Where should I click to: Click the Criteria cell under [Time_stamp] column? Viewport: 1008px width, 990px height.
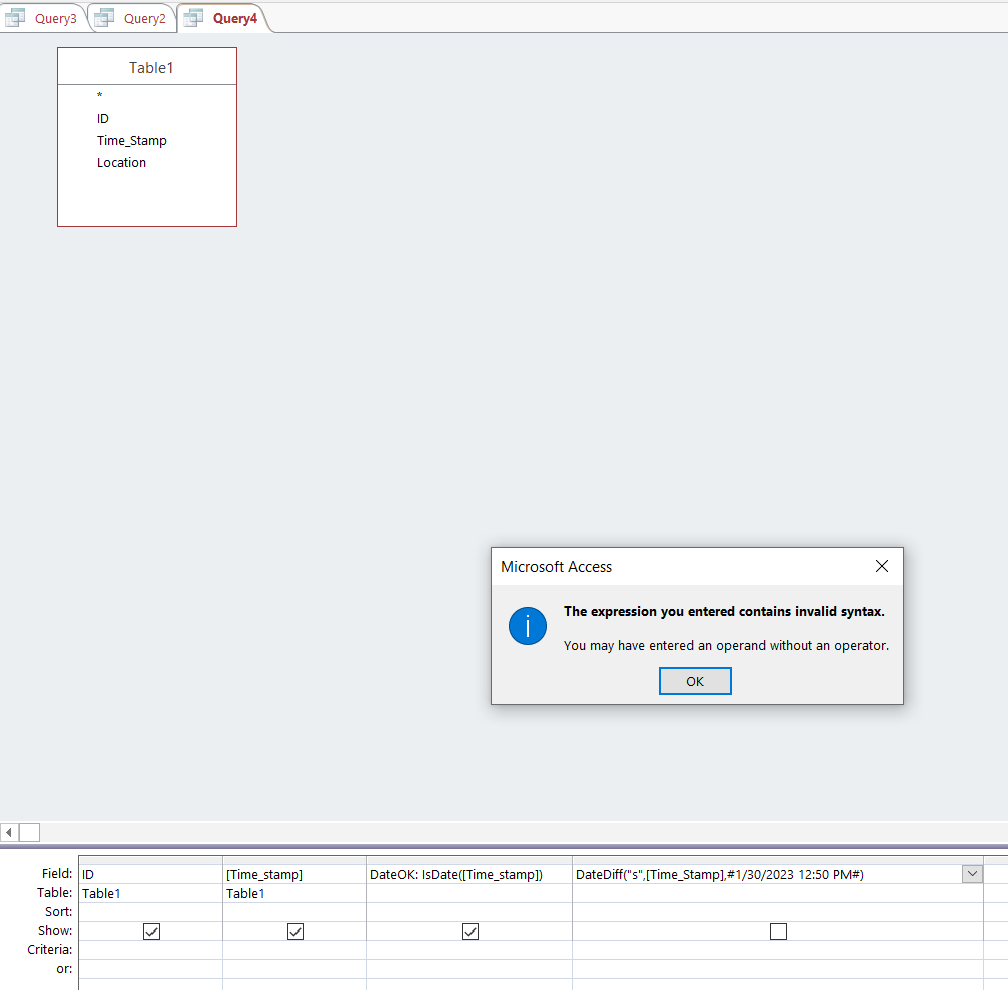click(x=294, y=950)
